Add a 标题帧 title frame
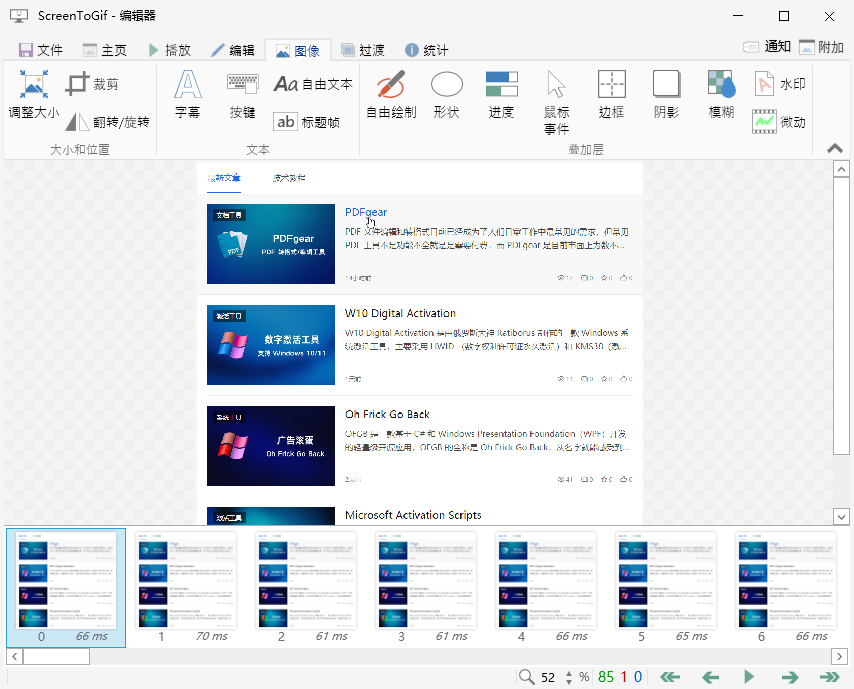The image size is (854, 689). tap(307, 121)
